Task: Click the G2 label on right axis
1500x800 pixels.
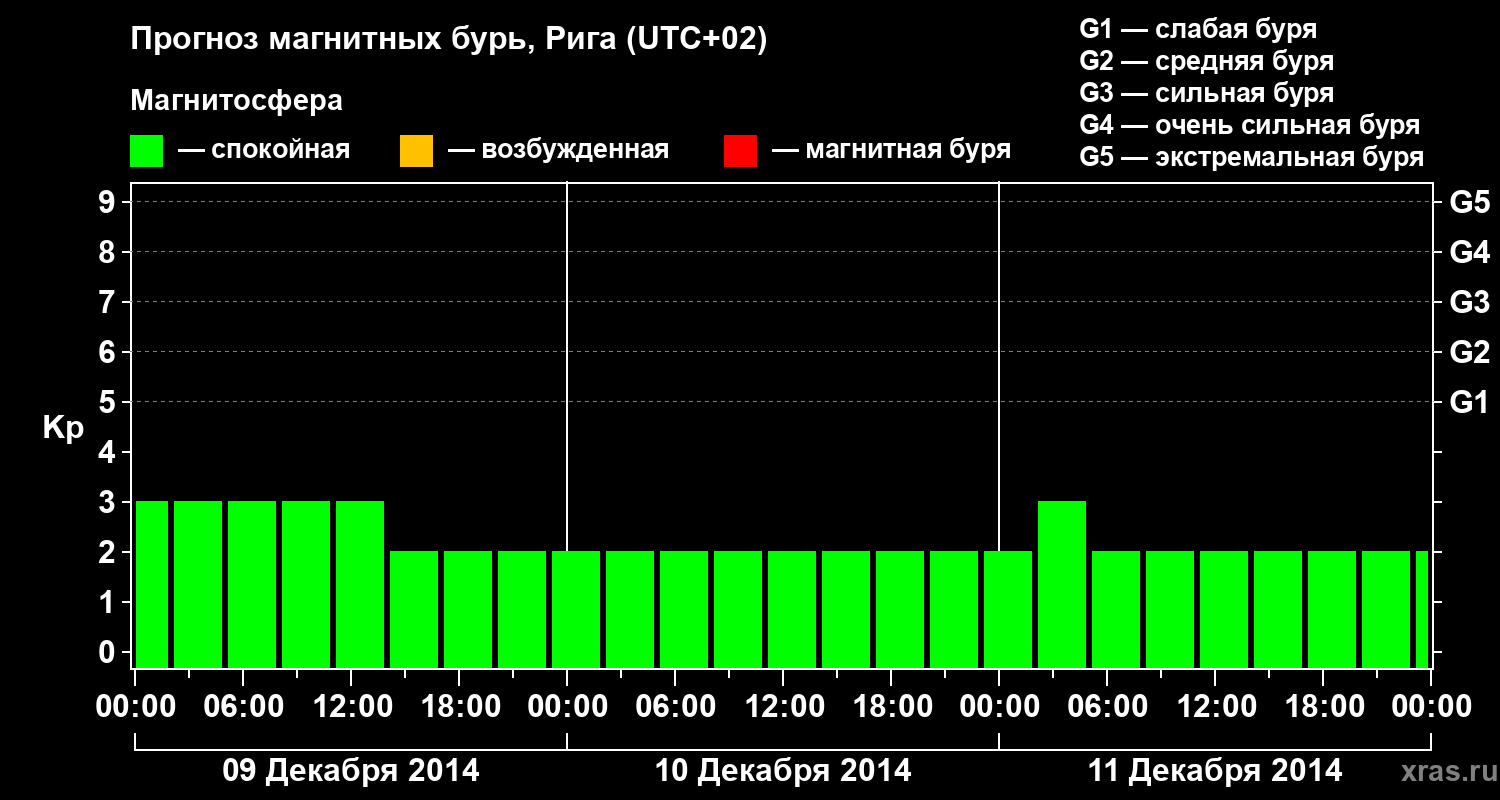Action: [x=1469, y=352]
